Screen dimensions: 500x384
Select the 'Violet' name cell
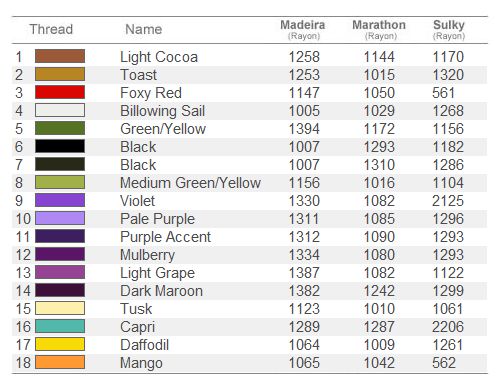pos(137,201)
